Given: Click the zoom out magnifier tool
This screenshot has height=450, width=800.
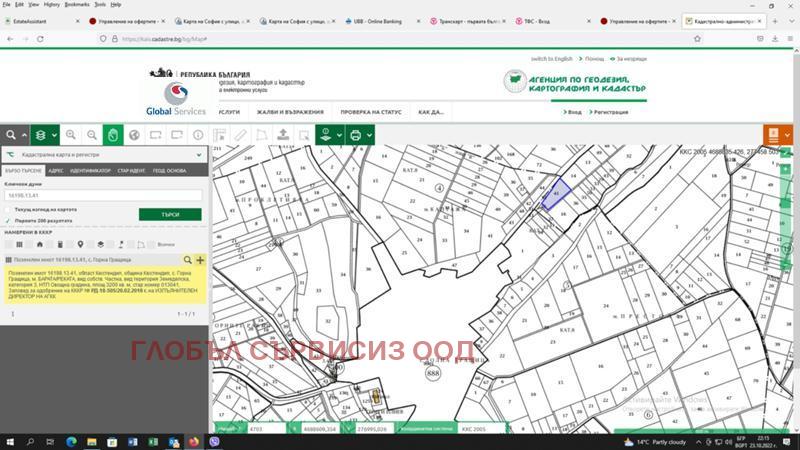Looking at the screenshot, I should click(92, 135).
